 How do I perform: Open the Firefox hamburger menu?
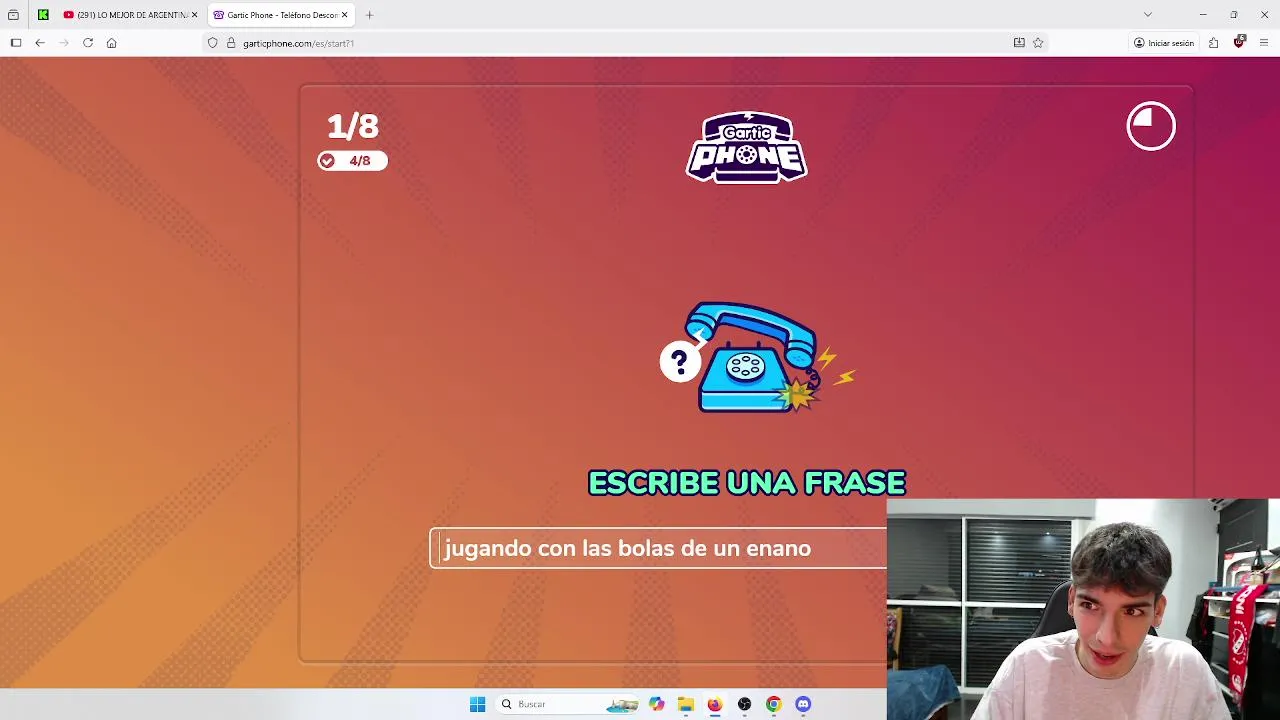[x=1264, y=43]
